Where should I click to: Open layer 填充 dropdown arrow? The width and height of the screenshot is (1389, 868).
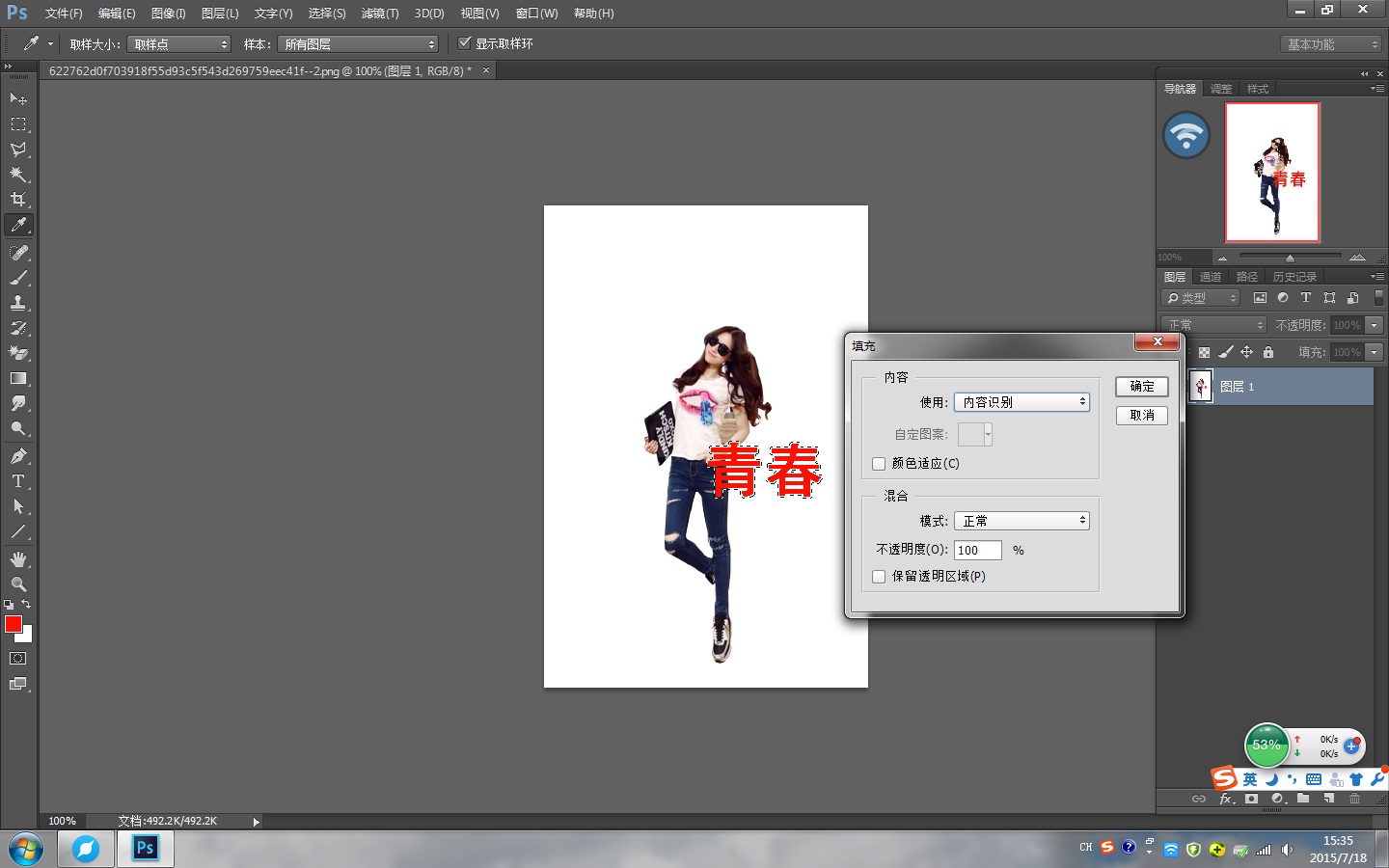coord(1375,352)
